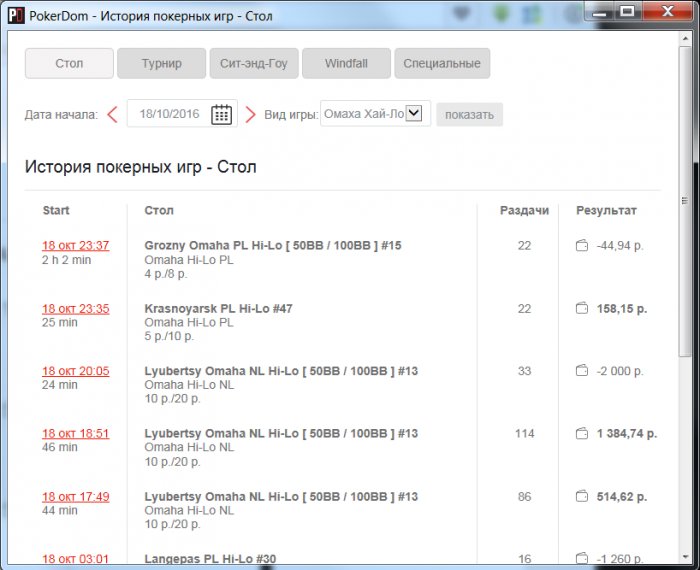Viewport: 700px width, 570px height.
Task: Click wallet icon for Krasnoyarsk result
Action: pos(582,309)
